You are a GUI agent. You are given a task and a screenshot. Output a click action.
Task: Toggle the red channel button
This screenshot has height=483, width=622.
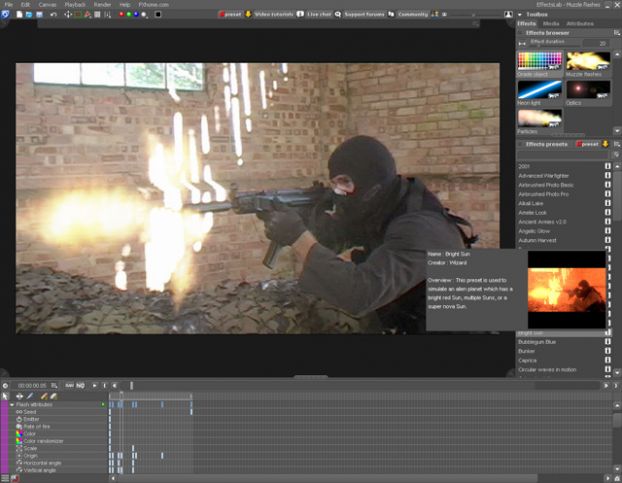click(x=121, y=14)
